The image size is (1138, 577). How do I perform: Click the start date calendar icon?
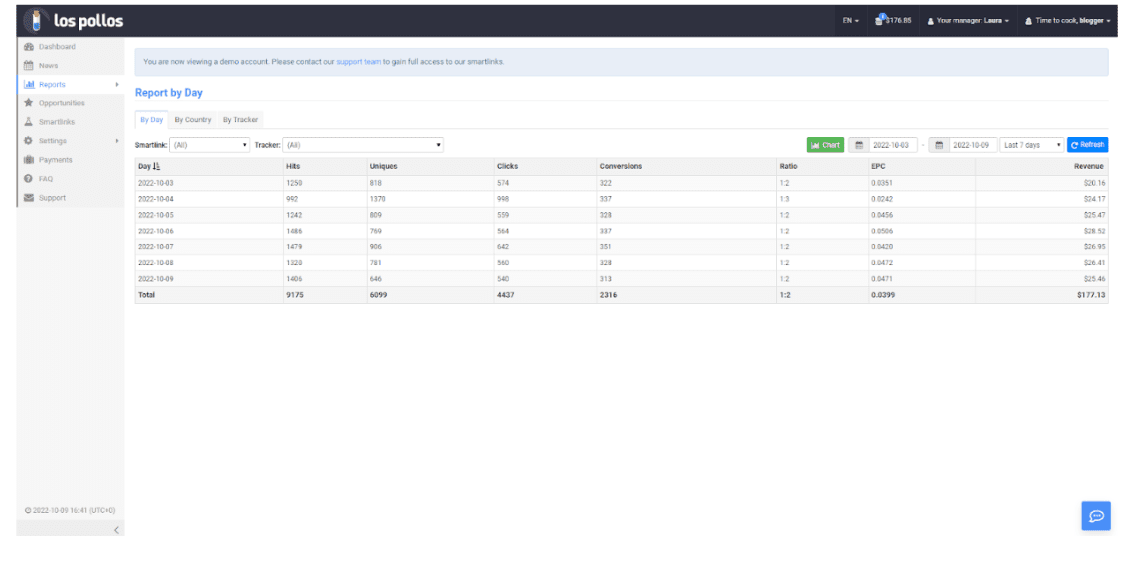pos(859,145)
